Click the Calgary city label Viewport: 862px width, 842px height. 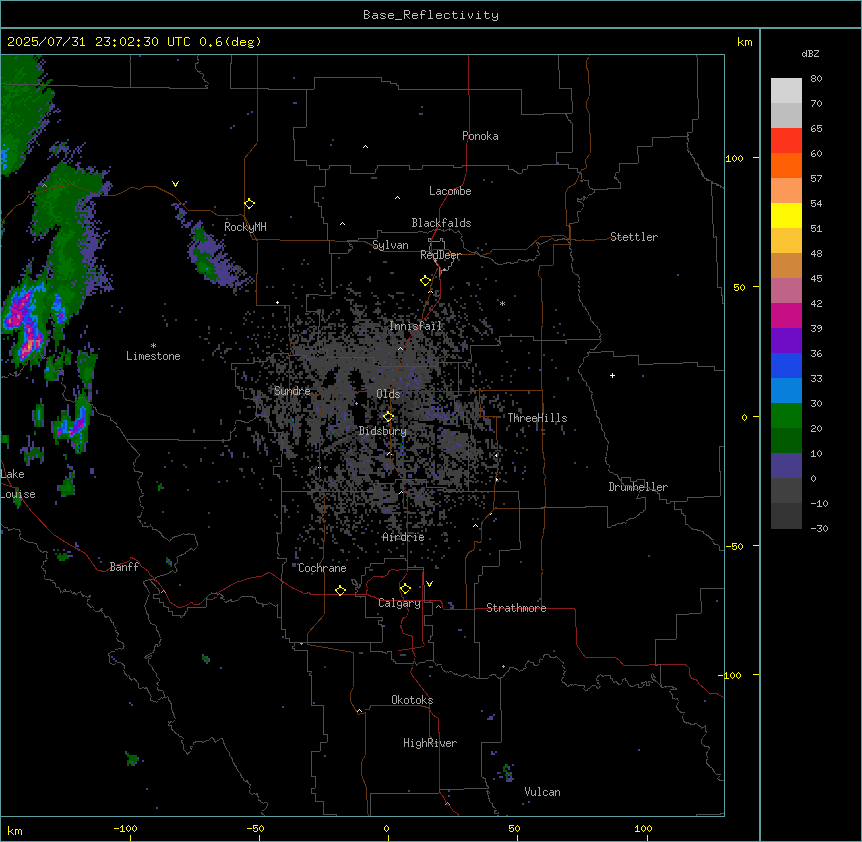(x=399, y=603)
